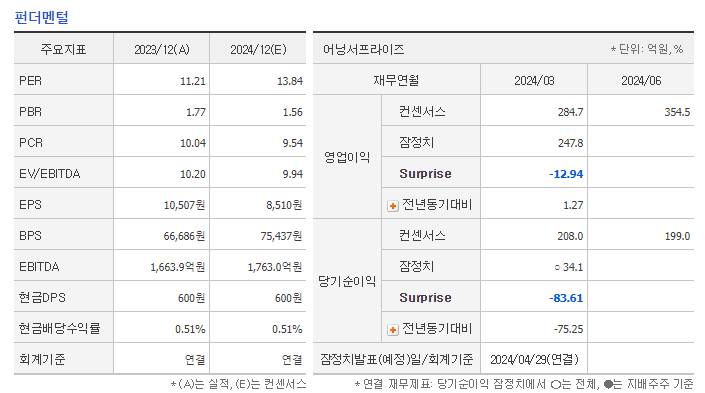This screenshot has width=705, height=393.
Task: Click the 당기순이익 group label
Action: (x=347, y=281)
